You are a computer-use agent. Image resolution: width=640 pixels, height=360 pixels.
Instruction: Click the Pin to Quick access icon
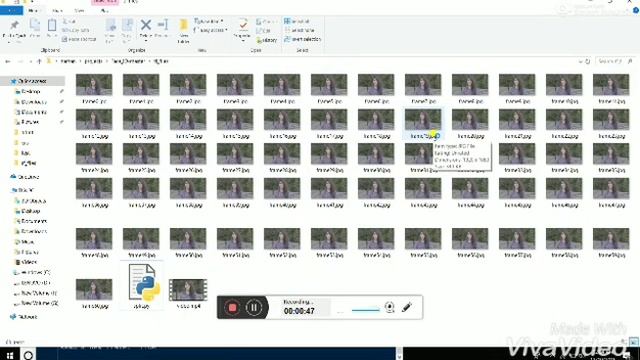tap(14, 25)
